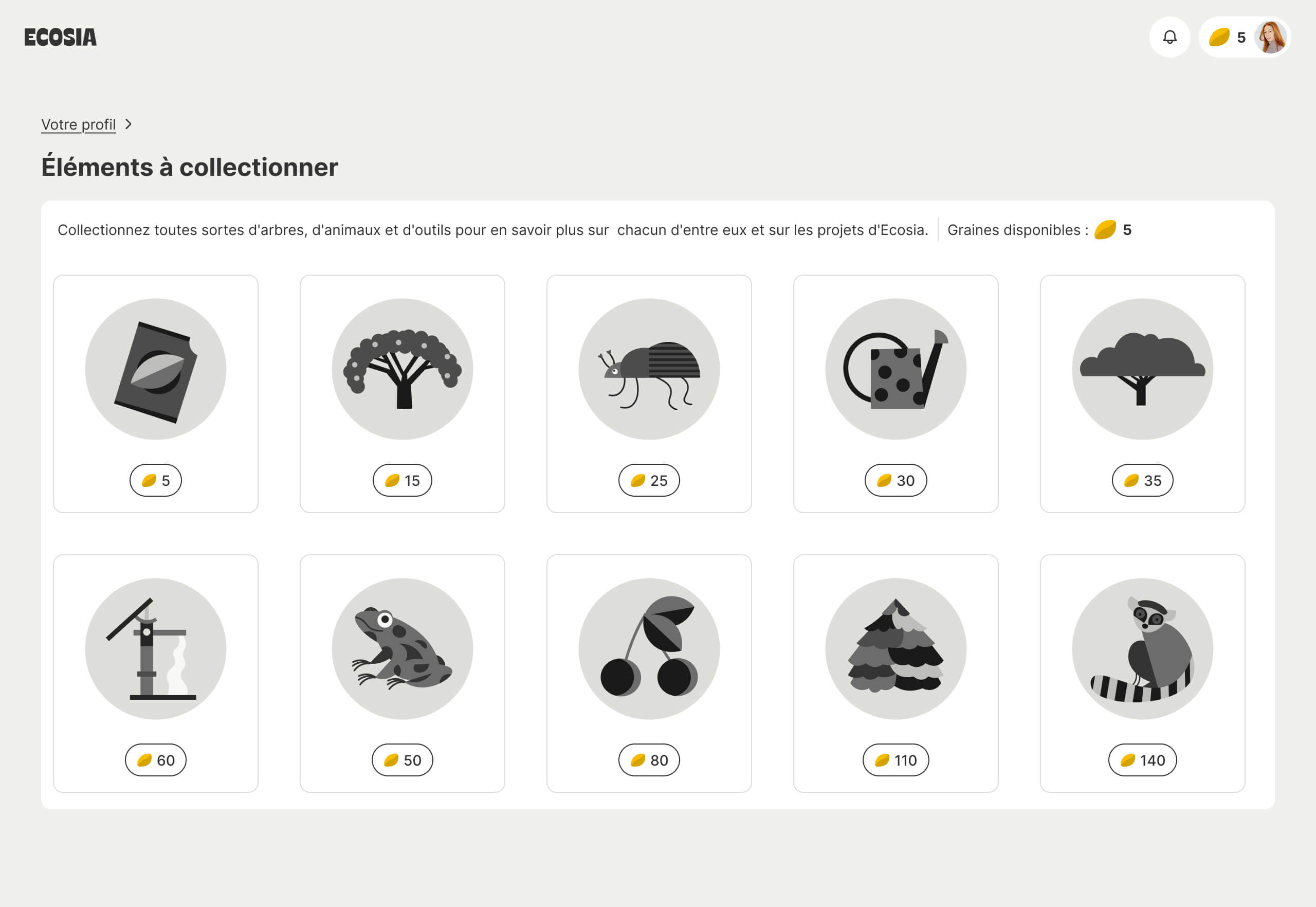Select the beetle collectible

[x=649, y=368]
